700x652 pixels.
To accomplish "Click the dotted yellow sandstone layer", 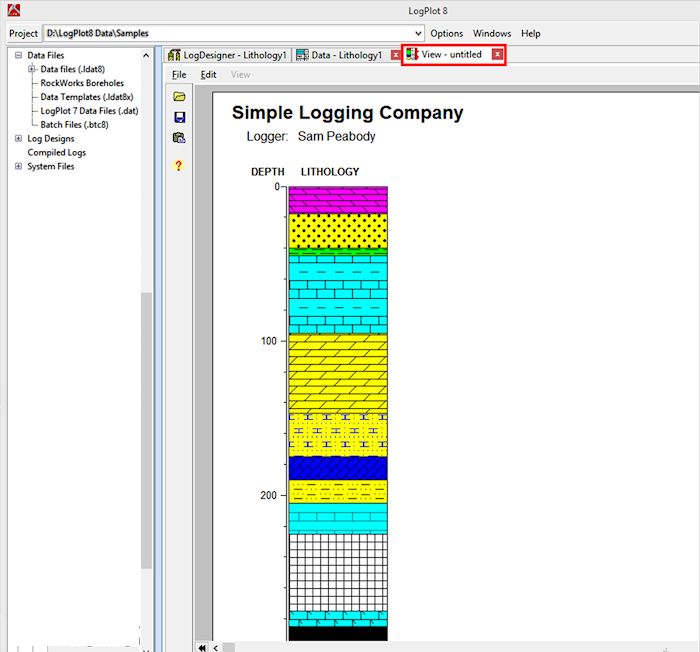I will coord(338,231).
